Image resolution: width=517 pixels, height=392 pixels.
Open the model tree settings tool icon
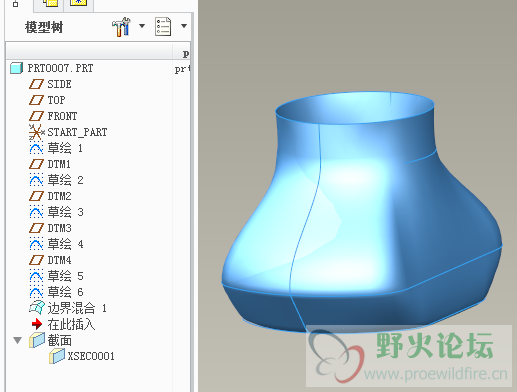[121, 26]
